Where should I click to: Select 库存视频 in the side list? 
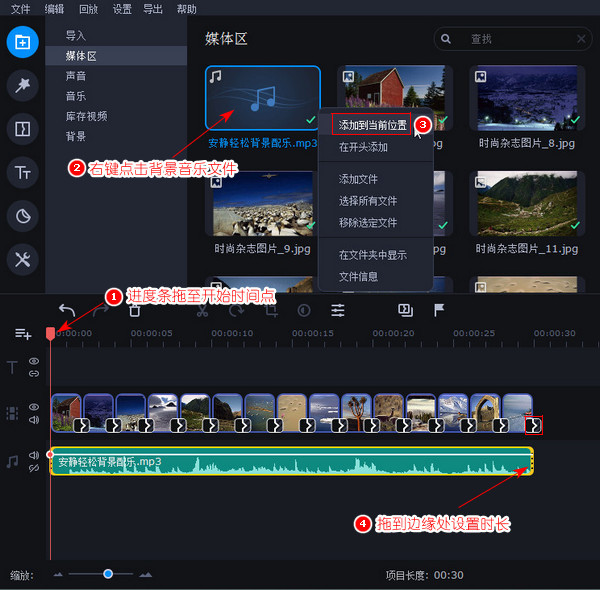pos(116,116)
